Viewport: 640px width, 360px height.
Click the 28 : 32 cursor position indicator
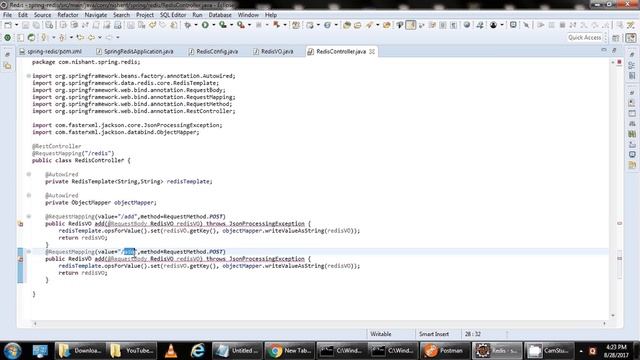(x=473, y=334)
